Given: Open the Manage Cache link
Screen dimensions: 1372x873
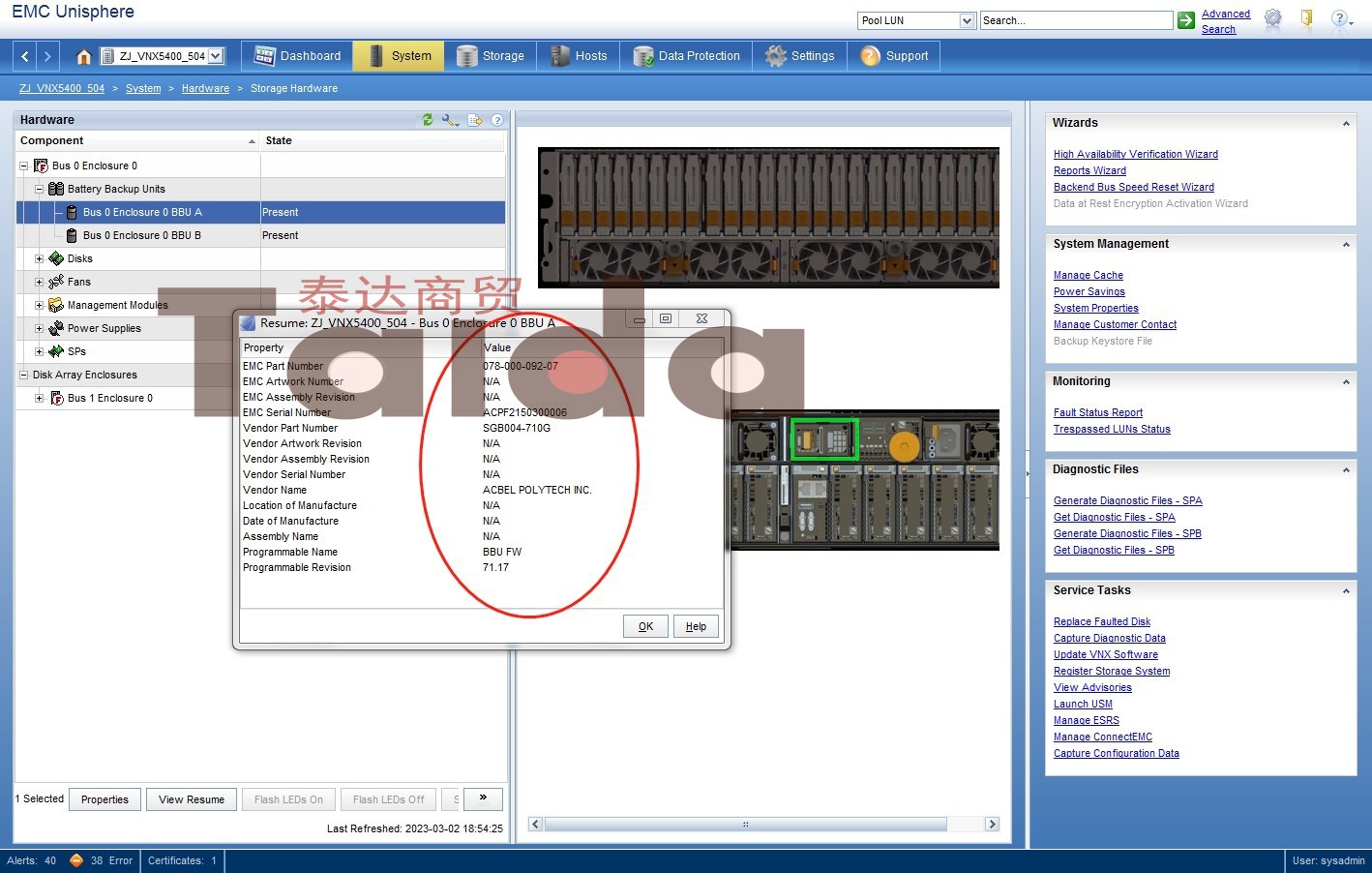Looking at the screenshot, I should (x=1089, y=275).
